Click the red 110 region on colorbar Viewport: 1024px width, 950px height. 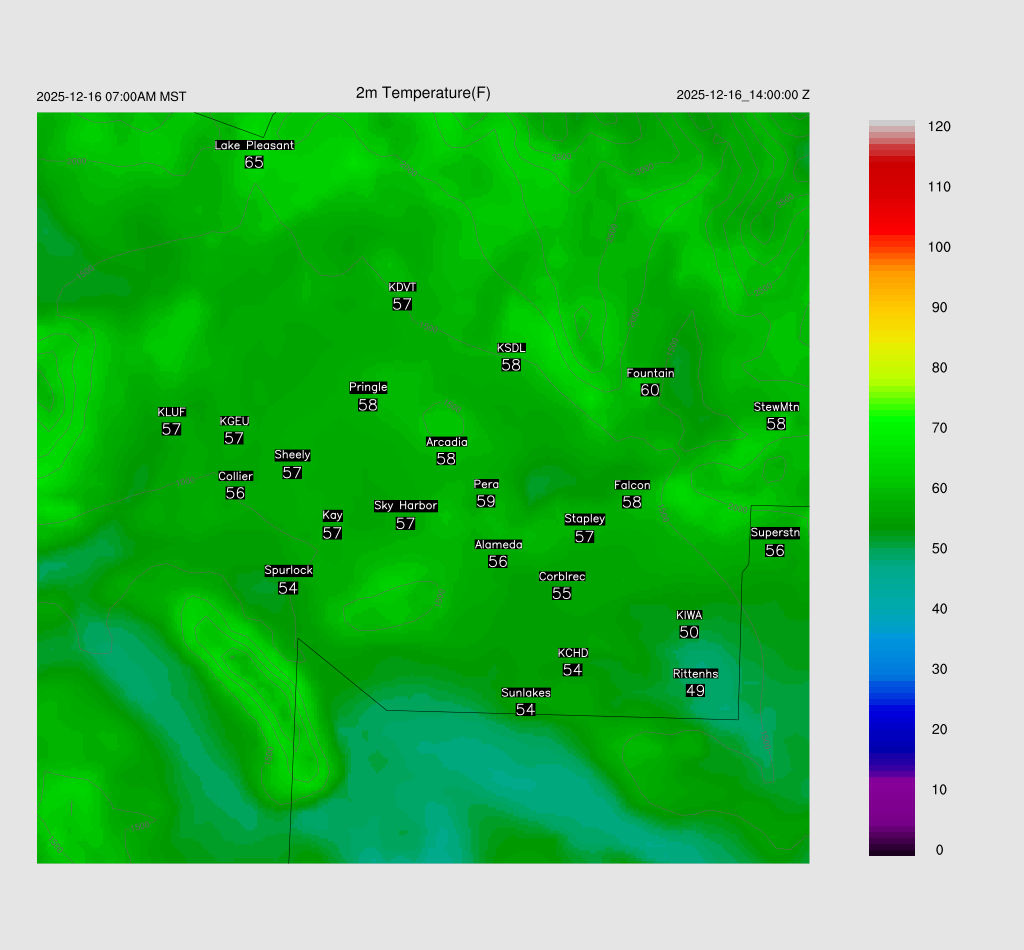(x=891, y=187)
